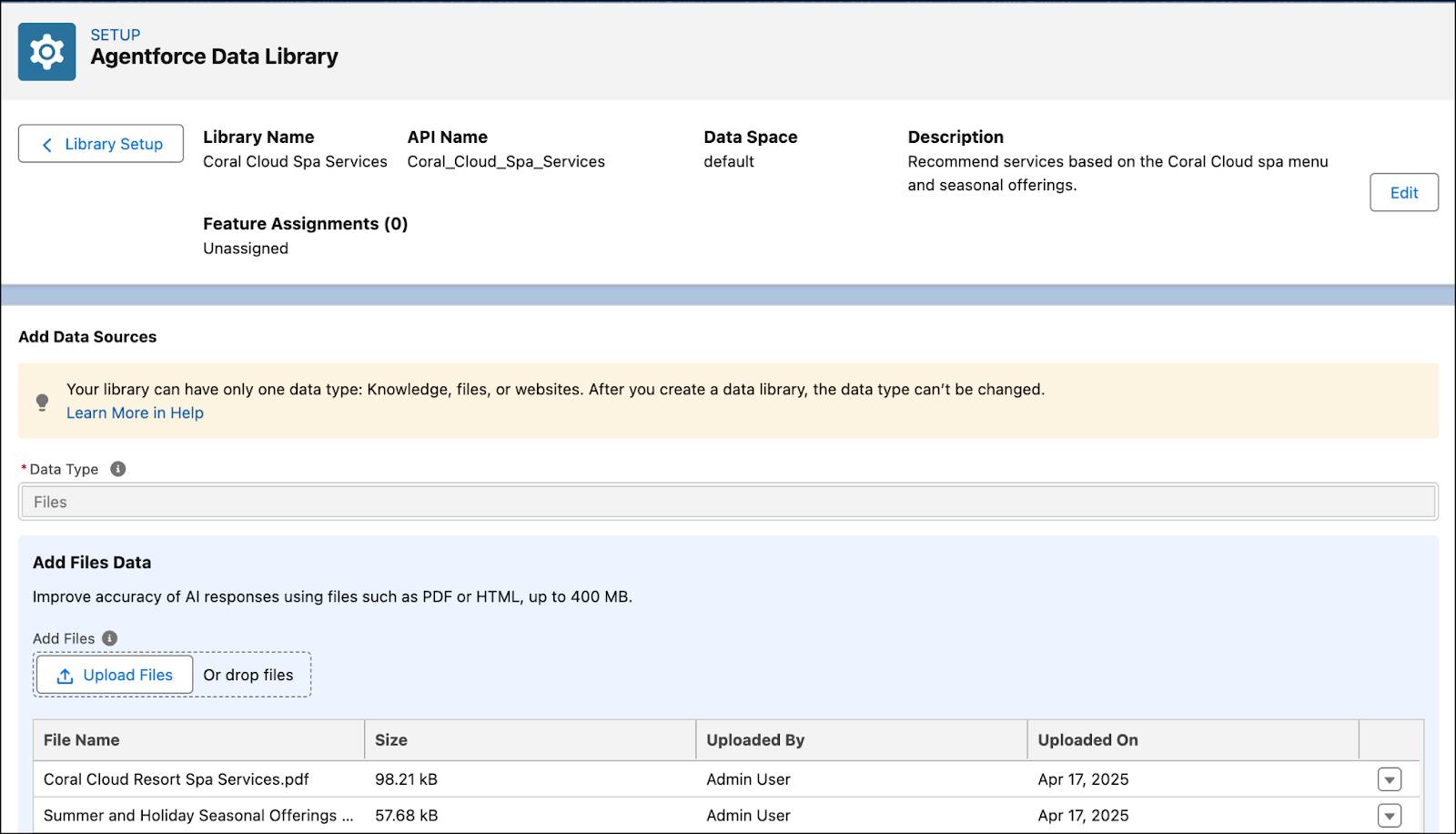Click the 98.21 kB size cell
This screenshot has height=834, width=1456.
click(x=406, y=779)
